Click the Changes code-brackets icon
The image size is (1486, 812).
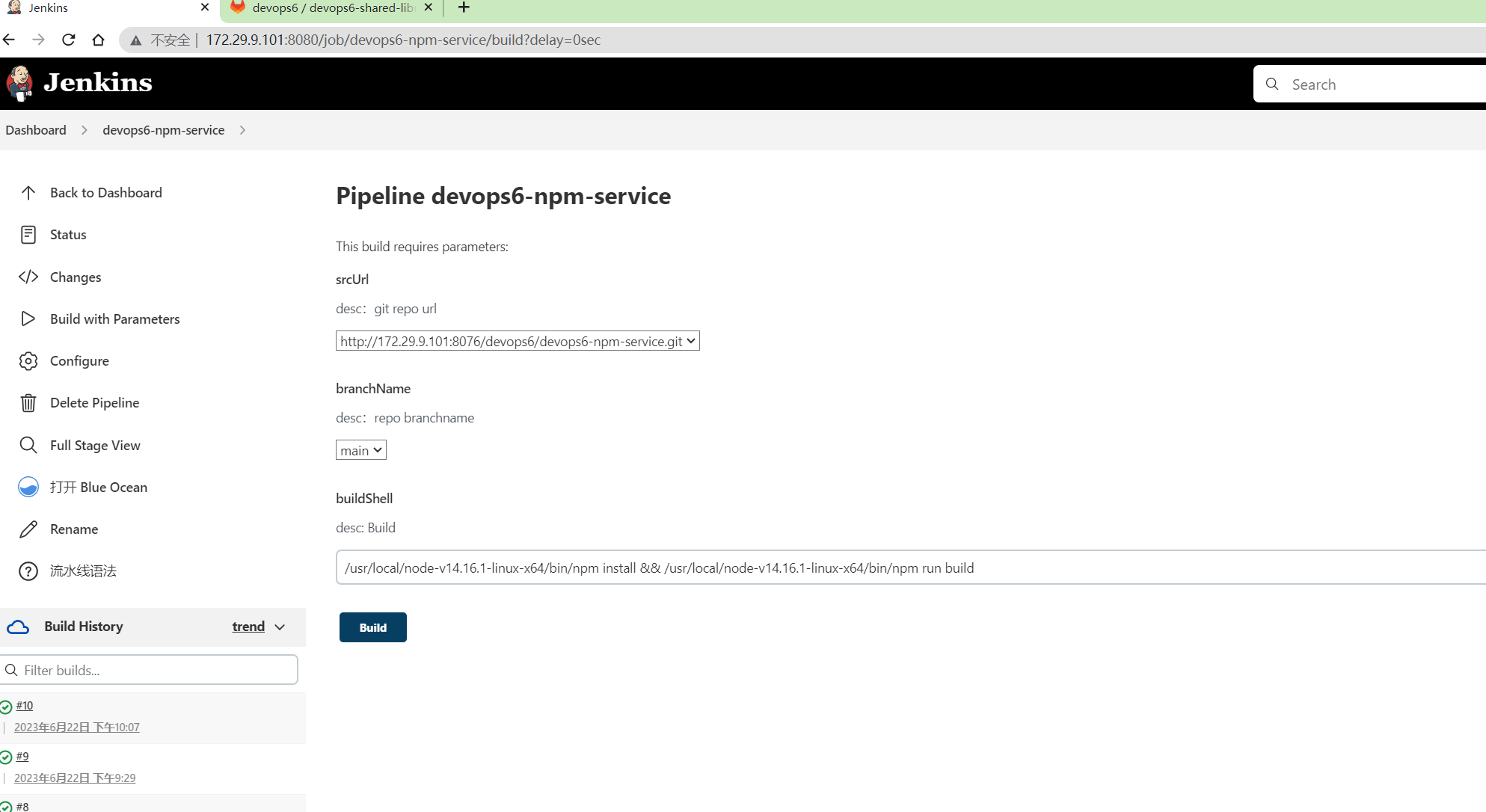(28, 277)
